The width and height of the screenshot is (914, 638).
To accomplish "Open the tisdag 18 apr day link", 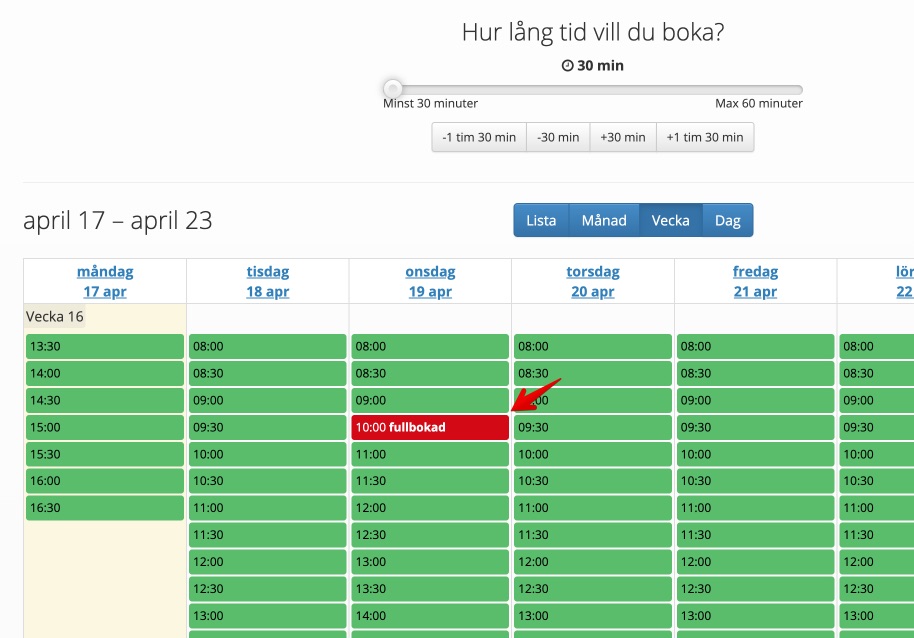I will (267, 281).
